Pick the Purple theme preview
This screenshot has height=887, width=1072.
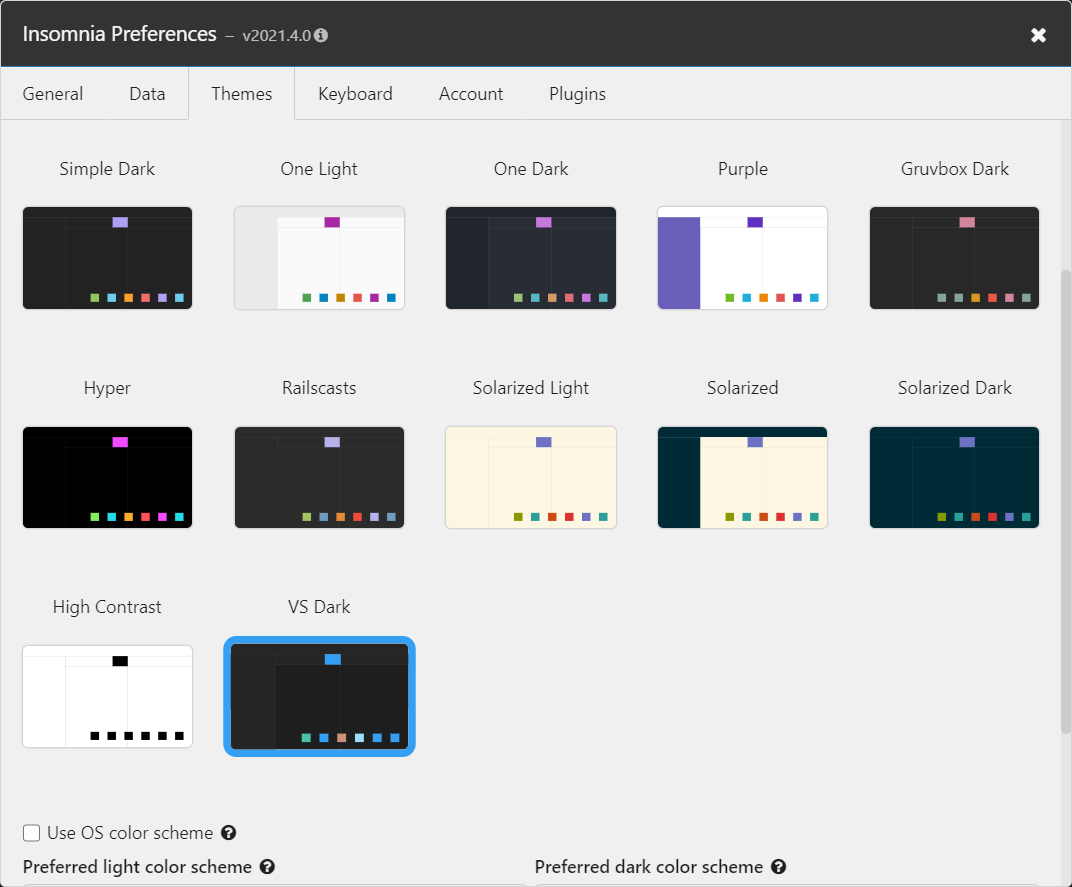742,258
